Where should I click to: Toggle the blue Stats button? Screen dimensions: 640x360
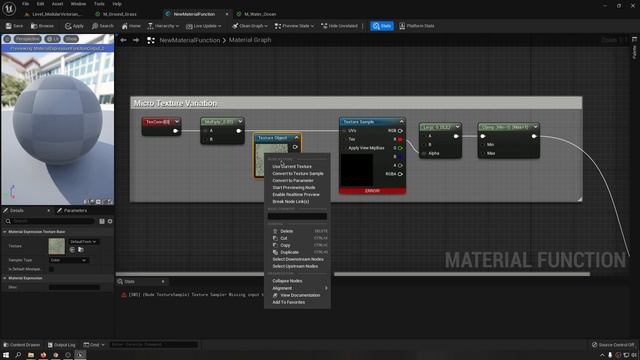tap(382, 26)
